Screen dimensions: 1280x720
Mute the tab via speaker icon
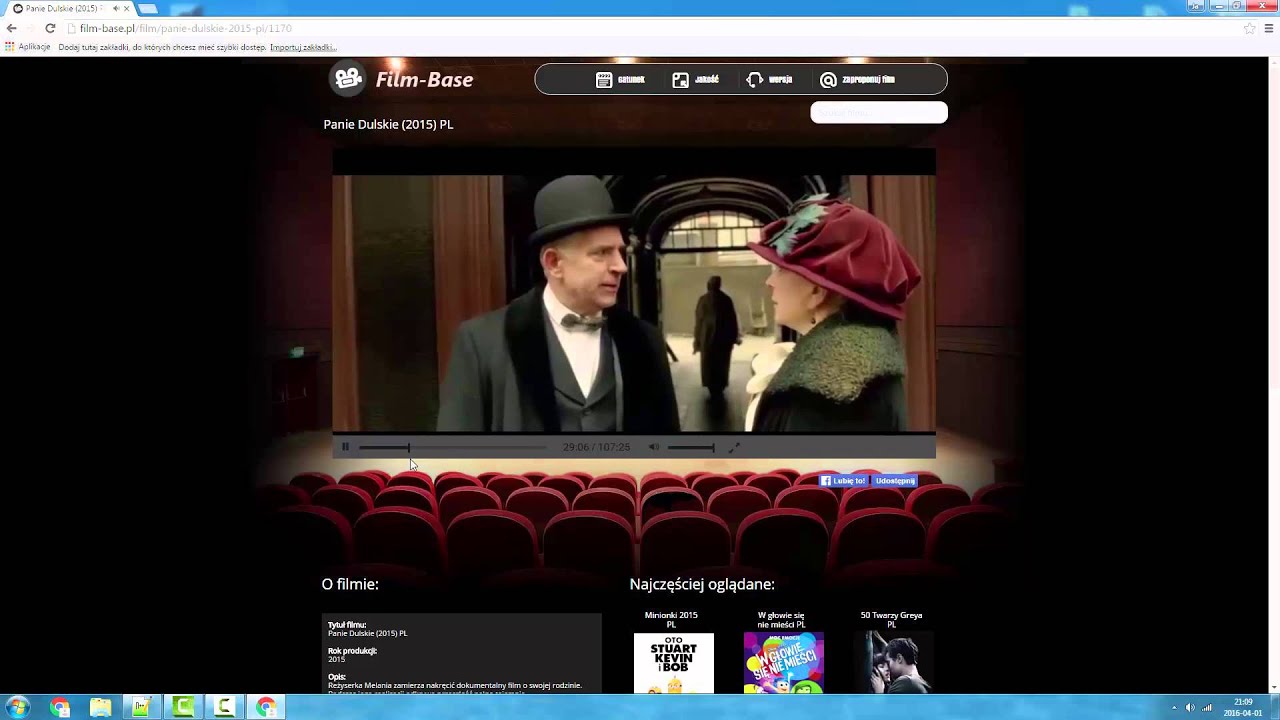click(x=116, y=8)
